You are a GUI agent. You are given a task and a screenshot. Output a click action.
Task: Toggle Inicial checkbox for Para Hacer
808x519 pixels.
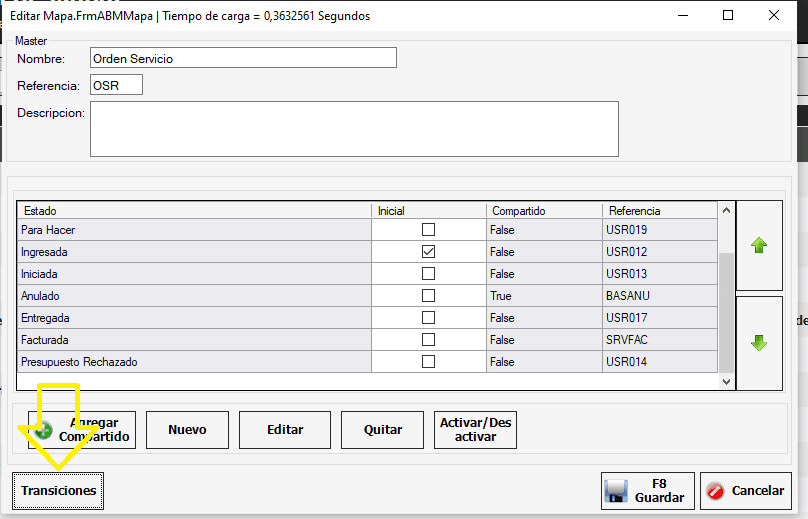(x=428, y=230)
